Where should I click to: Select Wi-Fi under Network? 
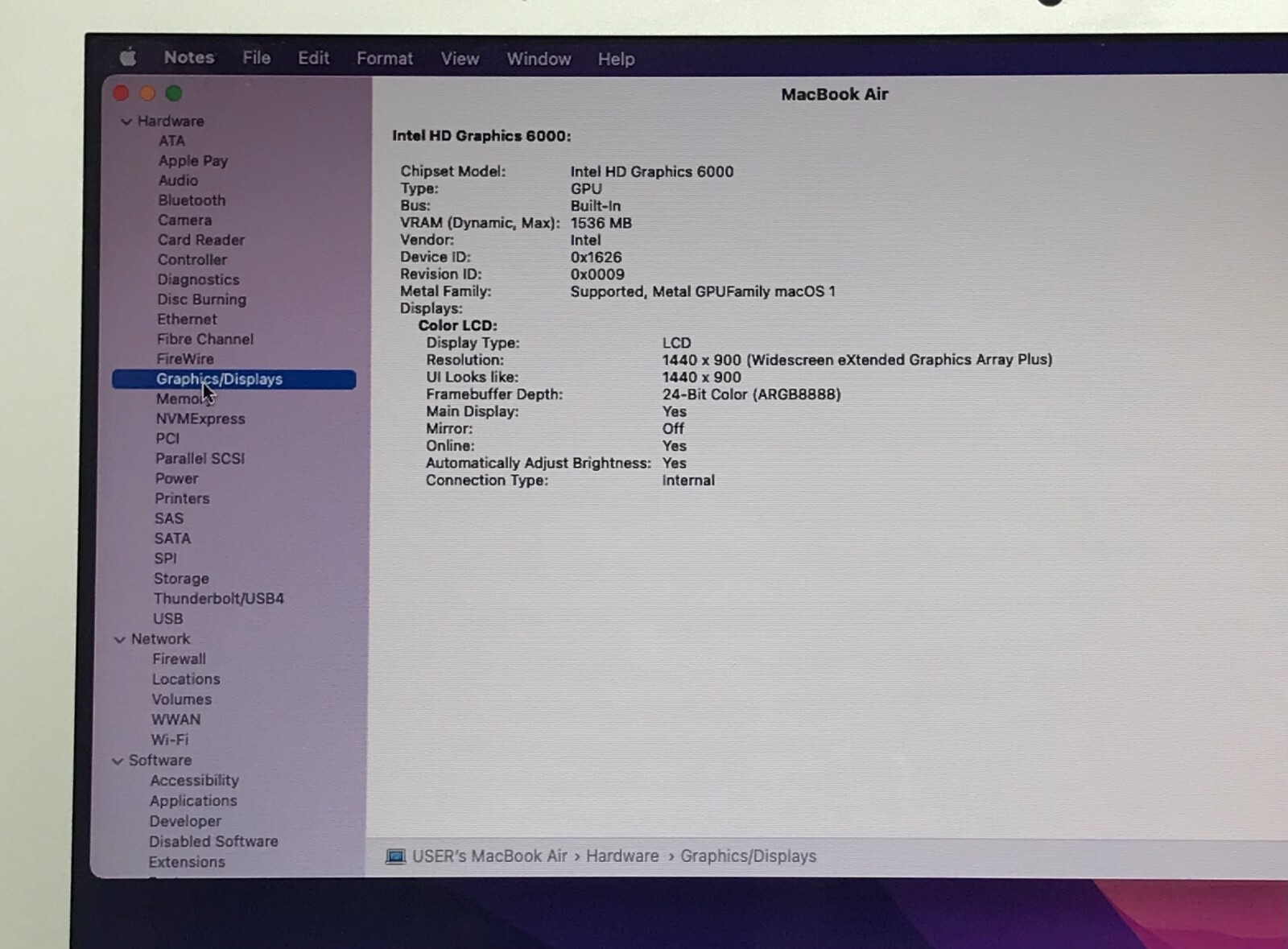169,740
